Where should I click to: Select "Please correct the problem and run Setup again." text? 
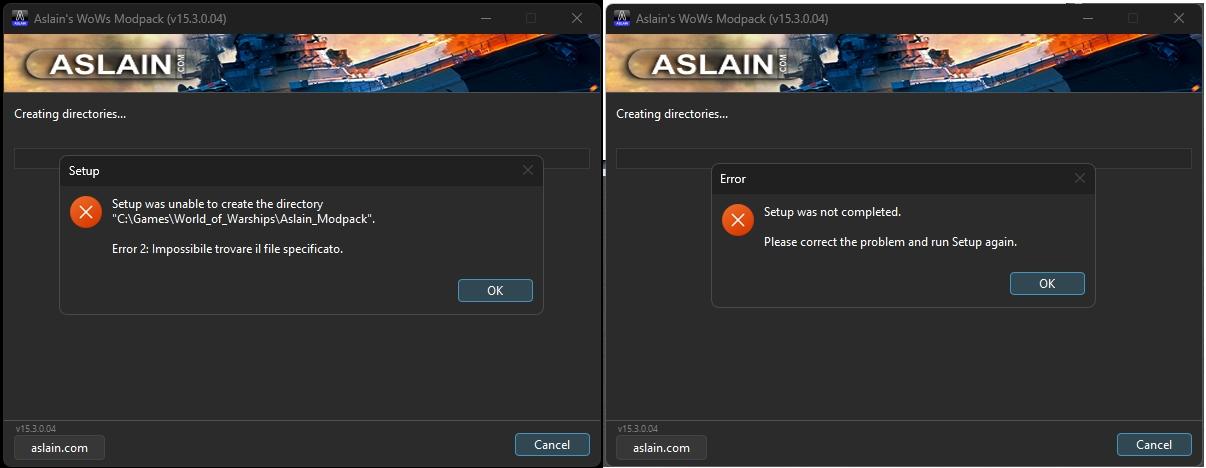[890, 242]
